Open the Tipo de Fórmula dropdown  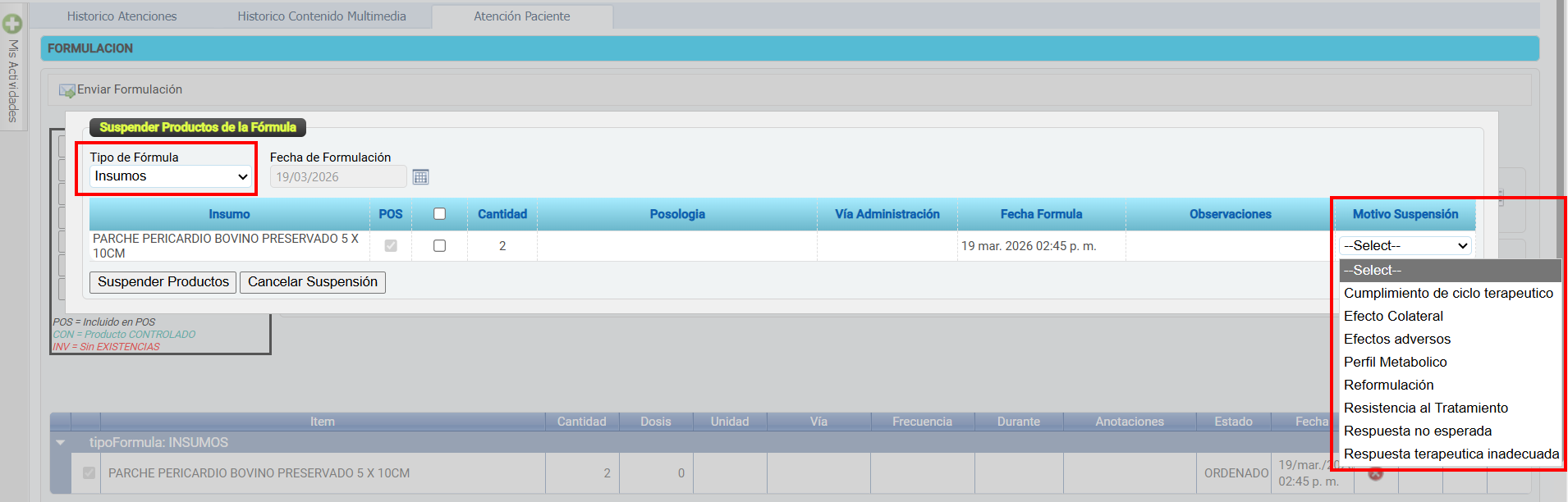click(171, 176)
